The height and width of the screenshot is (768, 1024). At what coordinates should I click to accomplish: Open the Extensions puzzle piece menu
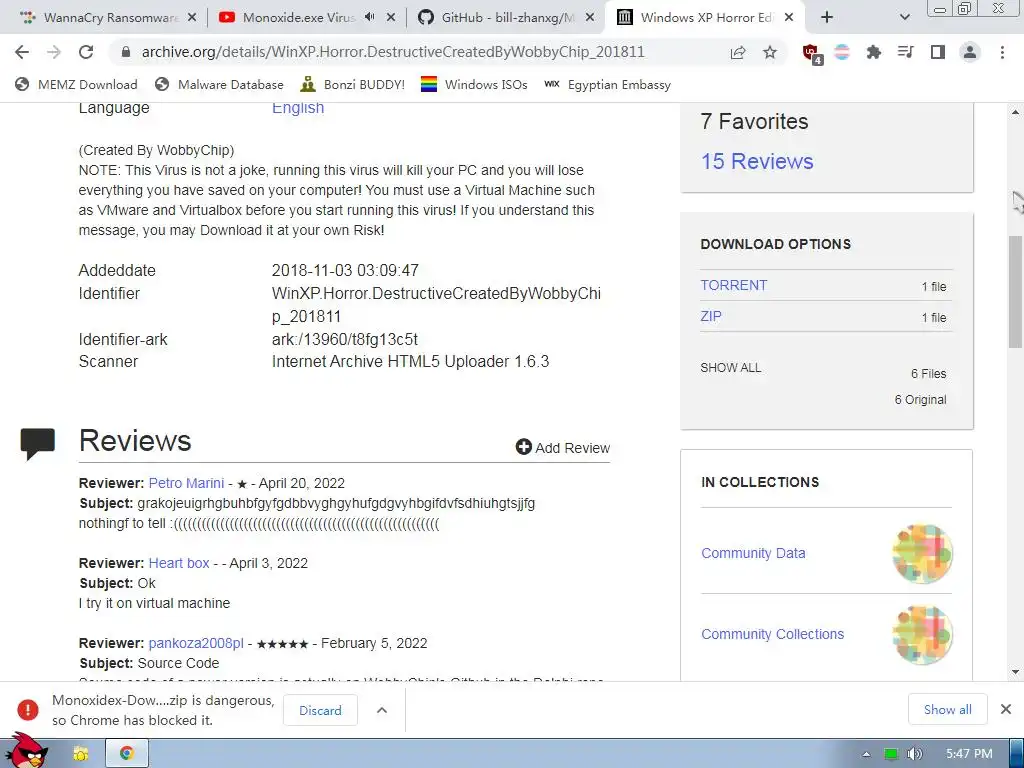click(x=873, y=52)
